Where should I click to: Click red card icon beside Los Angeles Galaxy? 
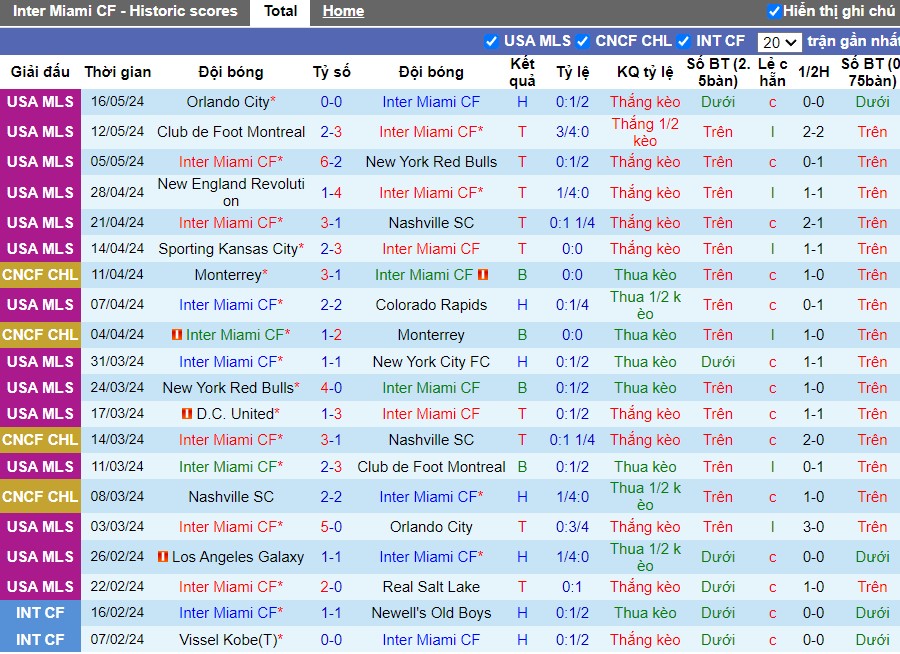coord(162,556)
